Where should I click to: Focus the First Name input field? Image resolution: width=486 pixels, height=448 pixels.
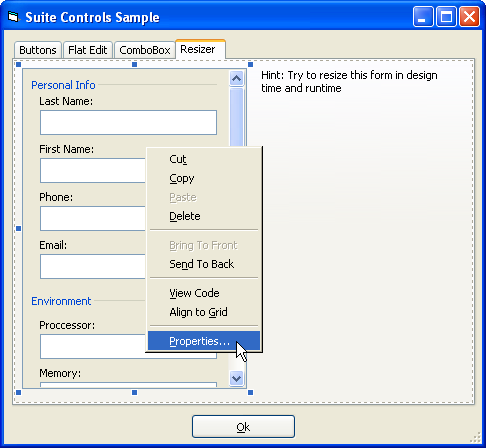click(x=93, y=171)
